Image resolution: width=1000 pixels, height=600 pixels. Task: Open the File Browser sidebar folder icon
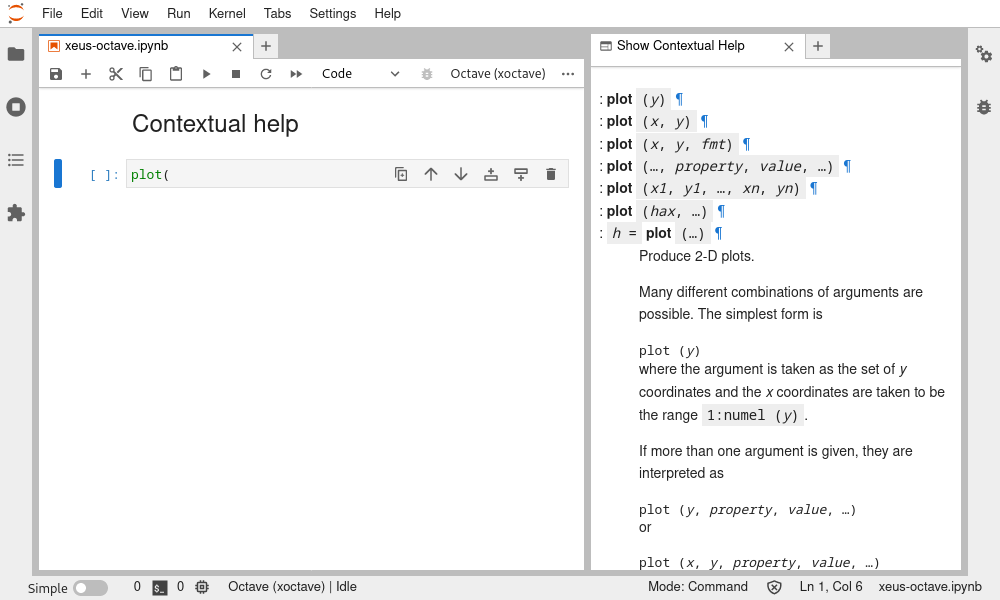point(16,54)
